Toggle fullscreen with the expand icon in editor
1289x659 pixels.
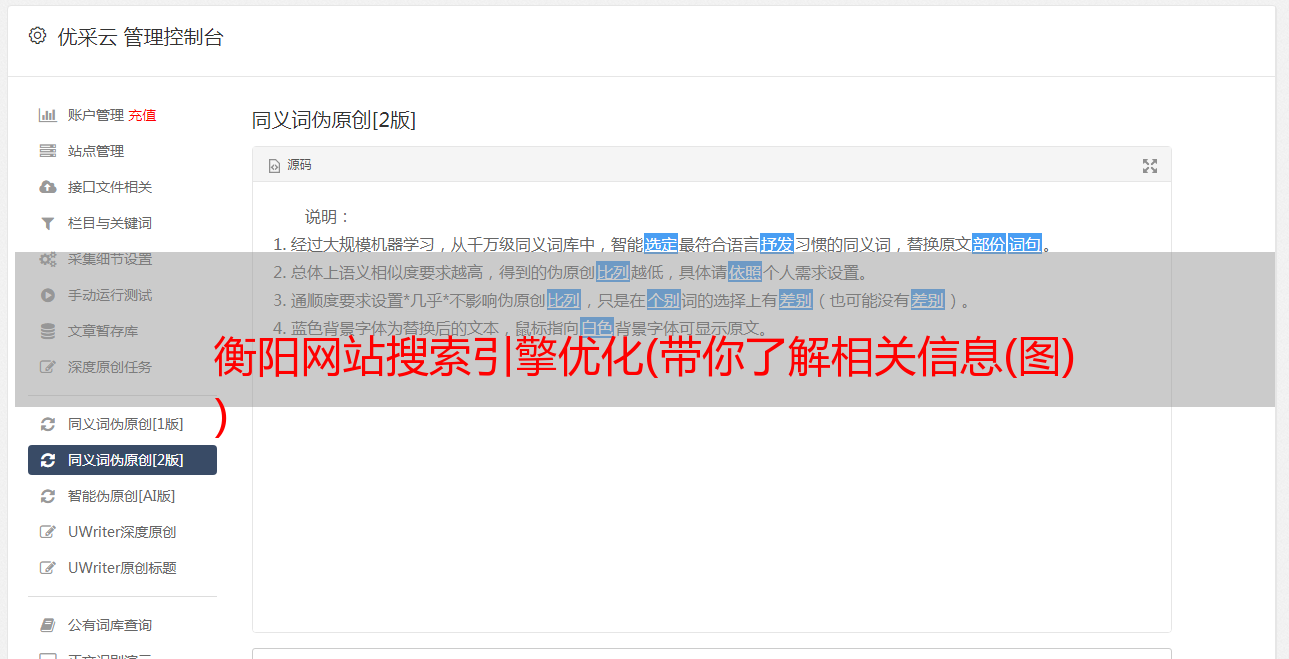[x=1150, y=166]
